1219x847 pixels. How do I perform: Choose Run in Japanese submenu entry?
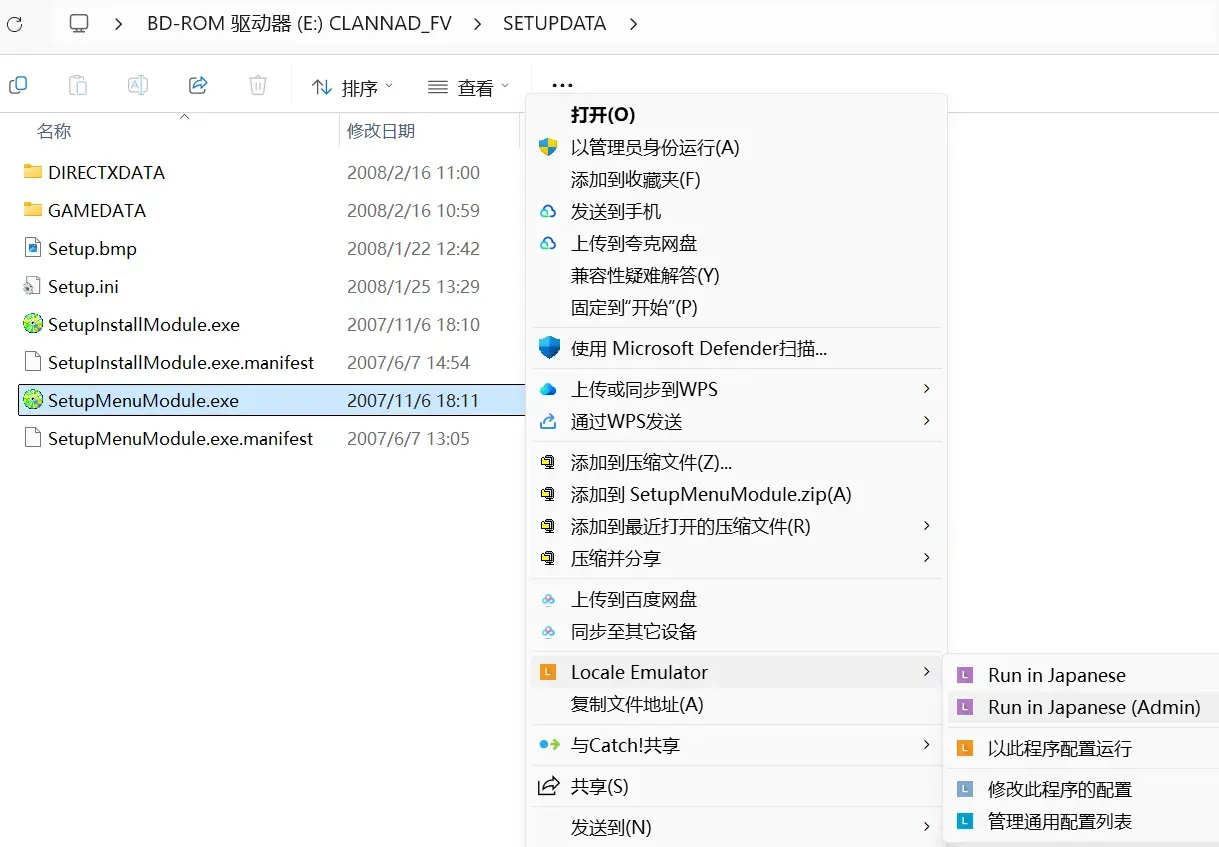[1083, 675]
